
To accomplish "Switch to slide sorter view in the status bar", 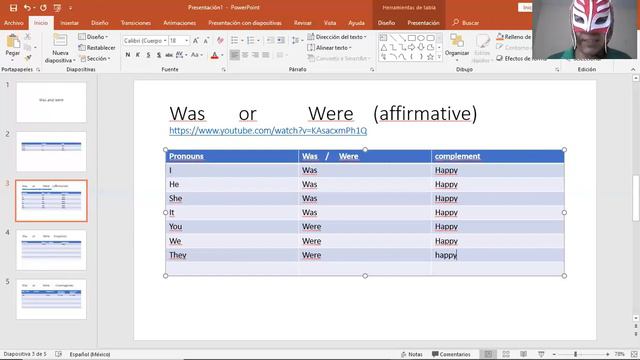I will pyautogui.click(x=506, y=354).
